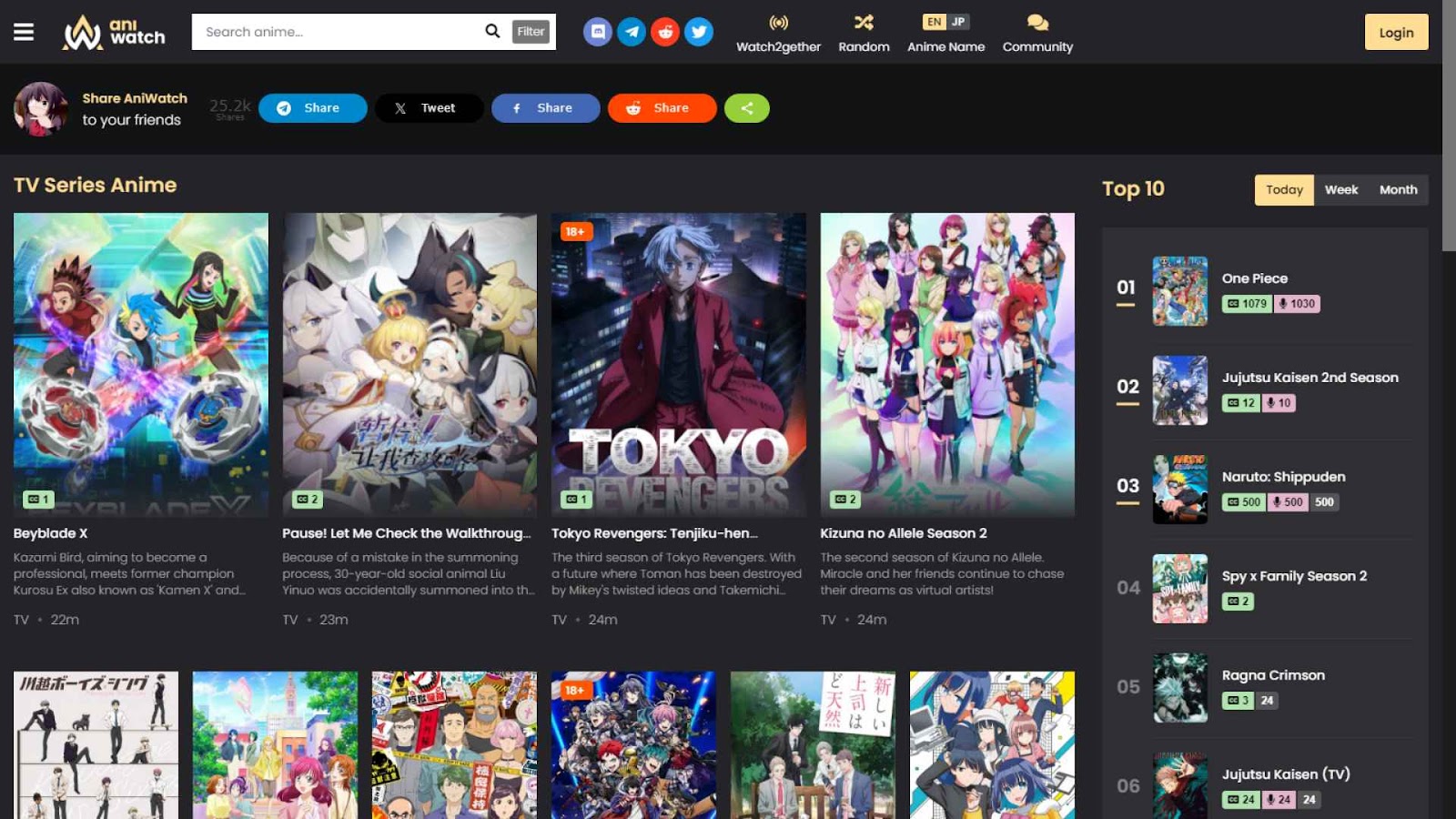Select the Month tab in Top 10

(x=1399, y=190)
